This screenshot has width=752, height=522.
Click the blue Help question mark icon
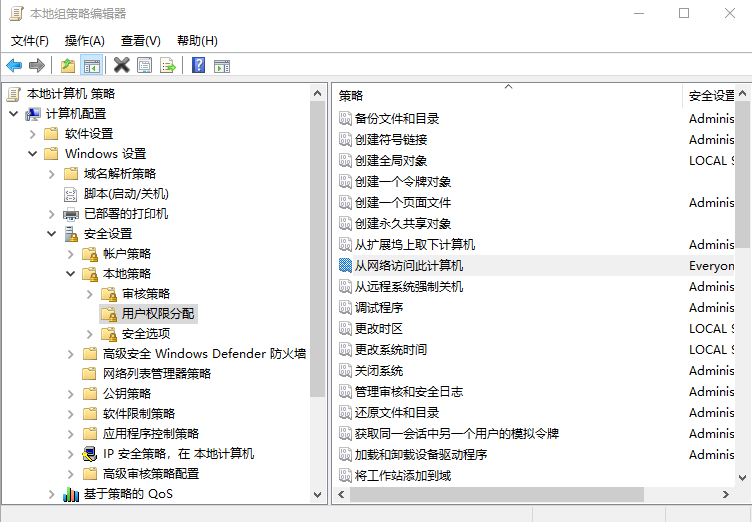(198, 66)
